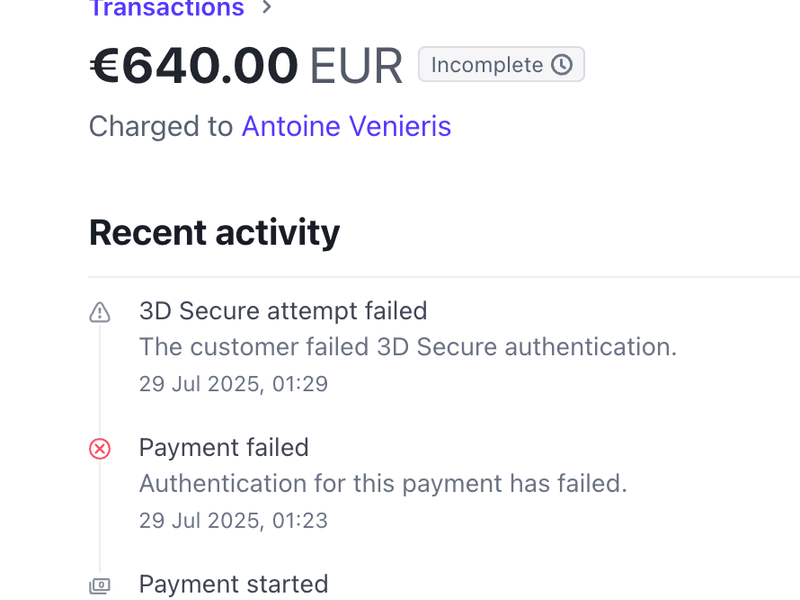
Task: Select the Payment started event title
Action: (x=233, y=584)
